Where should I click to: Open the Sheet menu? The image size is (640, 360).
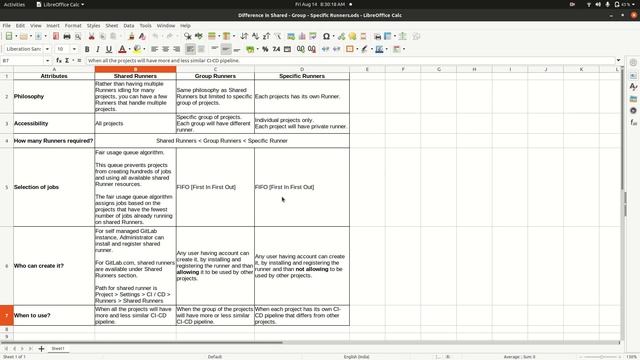(112, 25)
